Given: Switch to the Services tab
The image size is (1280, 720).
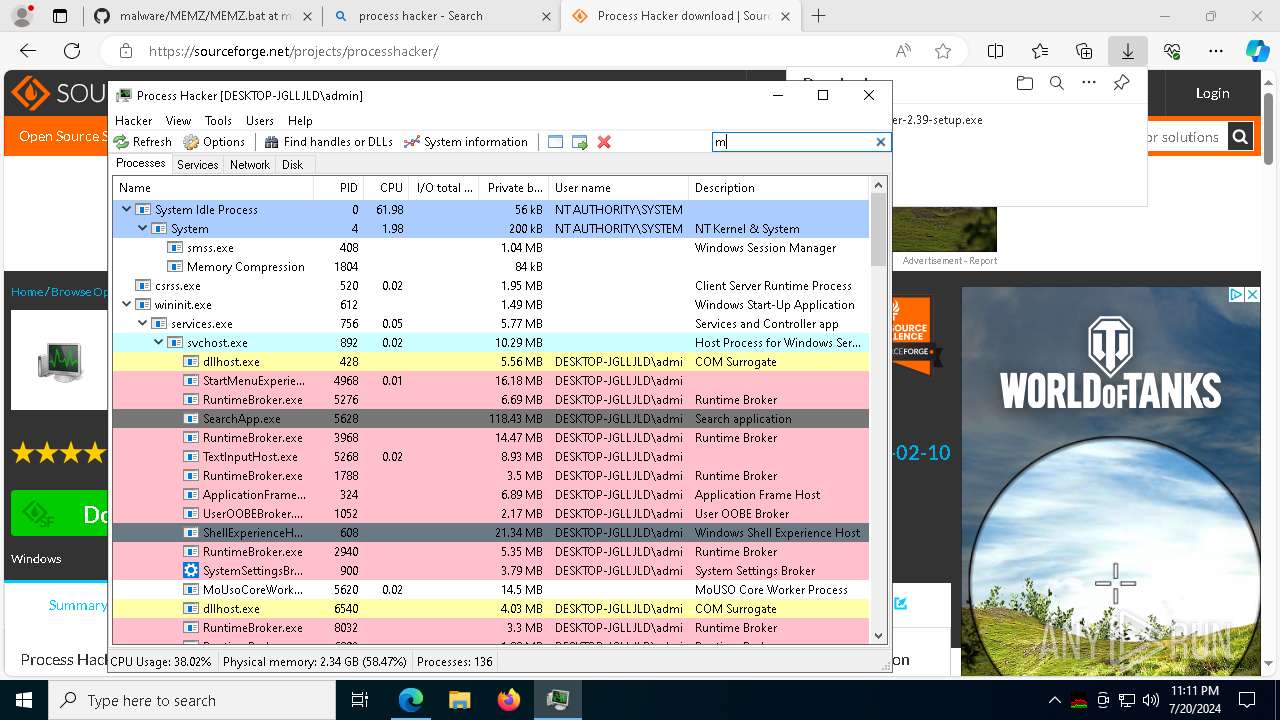Looking at the screenshot, I should pyautogui.click(x=198, y=165).
